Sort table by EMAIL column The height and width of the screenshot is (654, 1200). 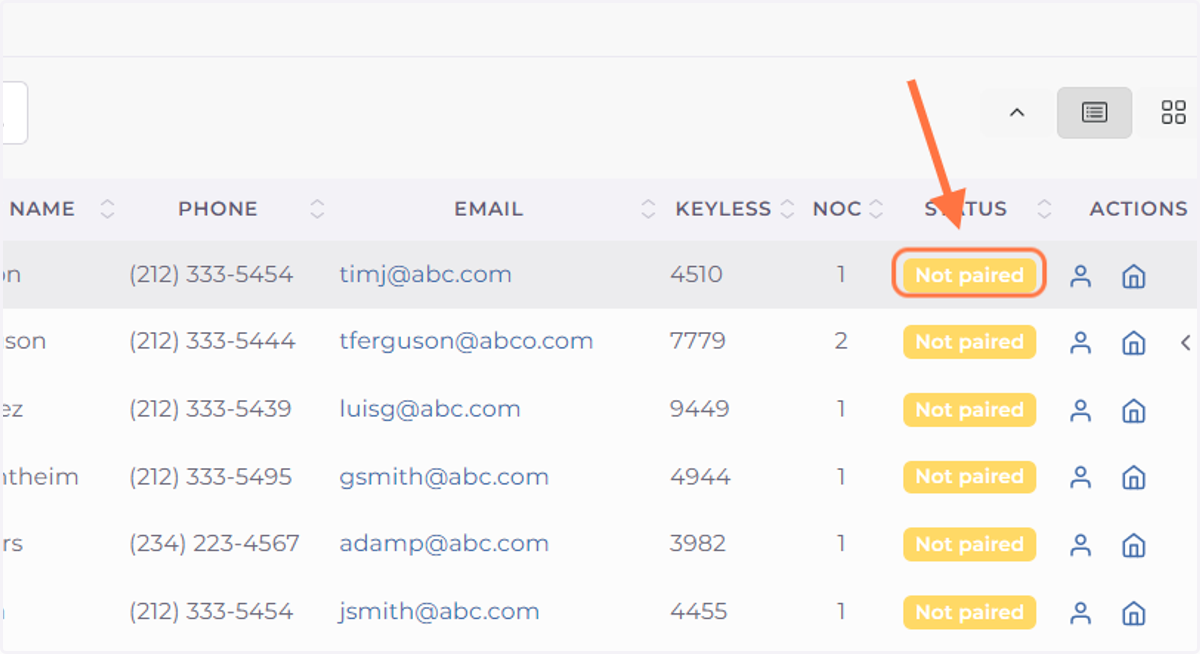(x=648, y=209)
